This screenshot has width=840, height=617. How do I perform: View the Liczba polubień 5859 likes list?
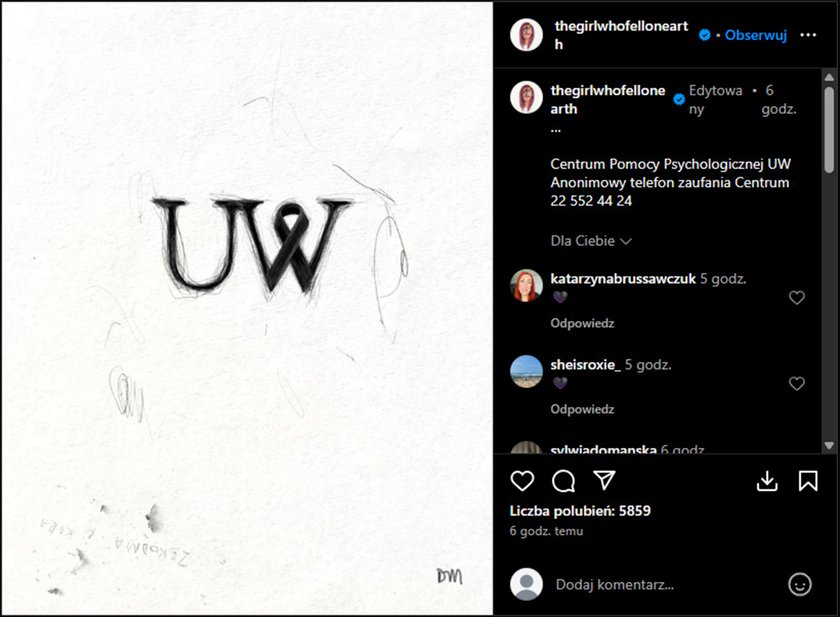pyautogui.click(x=580, y=511)
